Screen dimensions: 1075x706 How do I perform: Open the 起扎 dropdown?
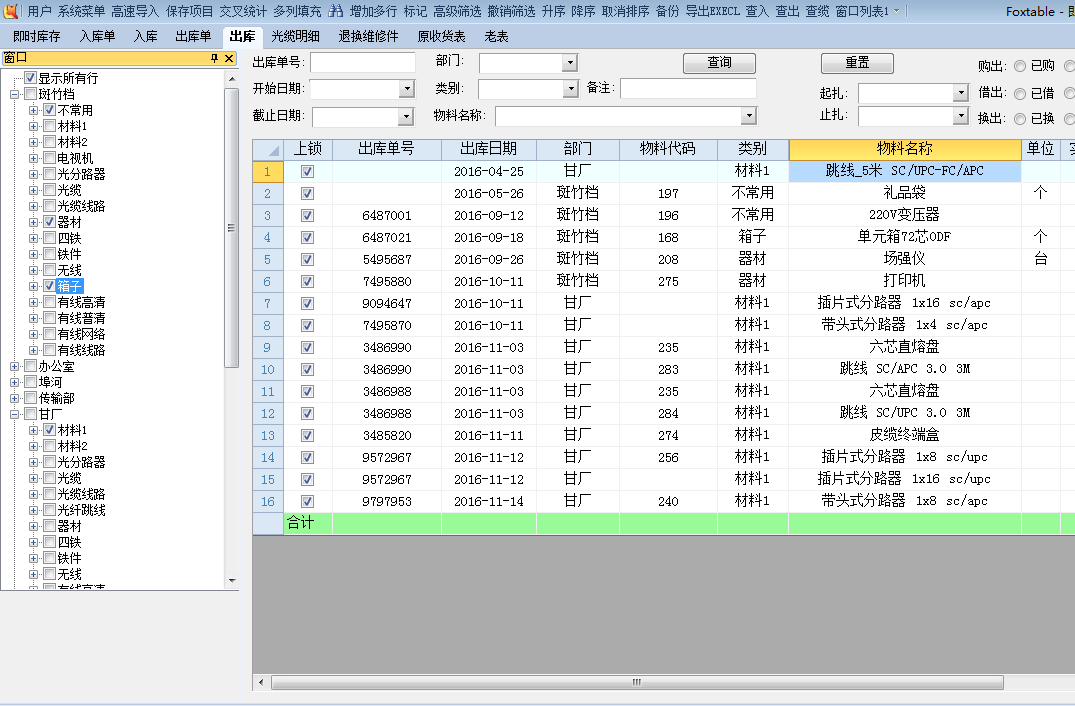961,93
